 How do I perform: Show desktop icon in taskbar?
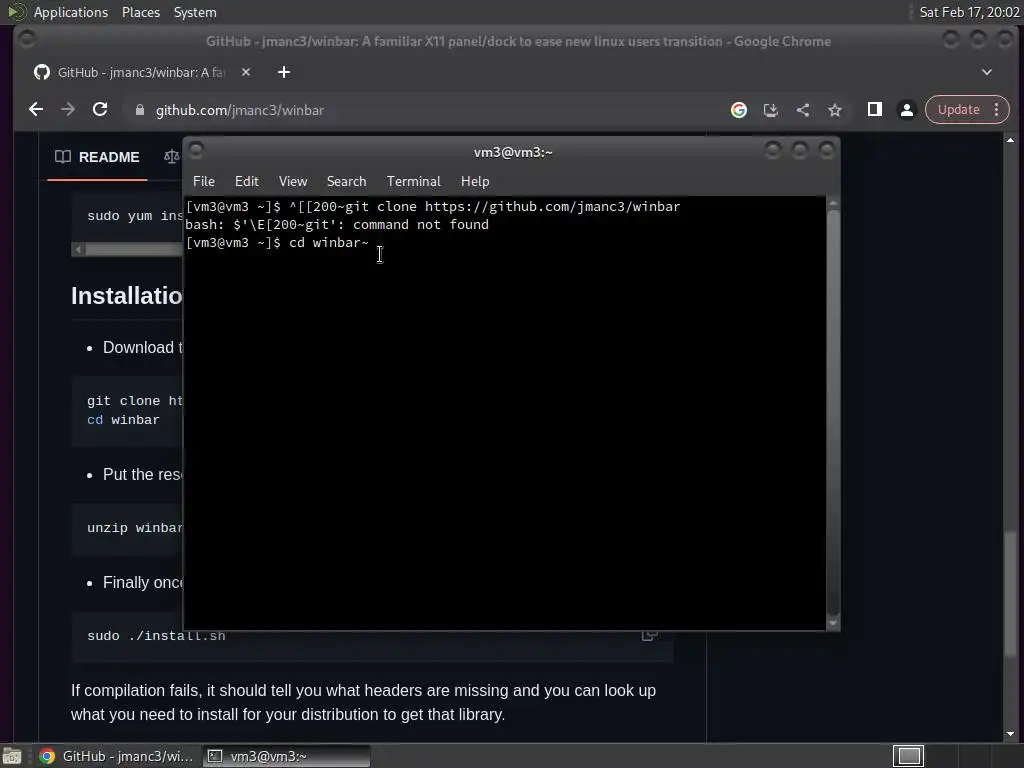12,756
